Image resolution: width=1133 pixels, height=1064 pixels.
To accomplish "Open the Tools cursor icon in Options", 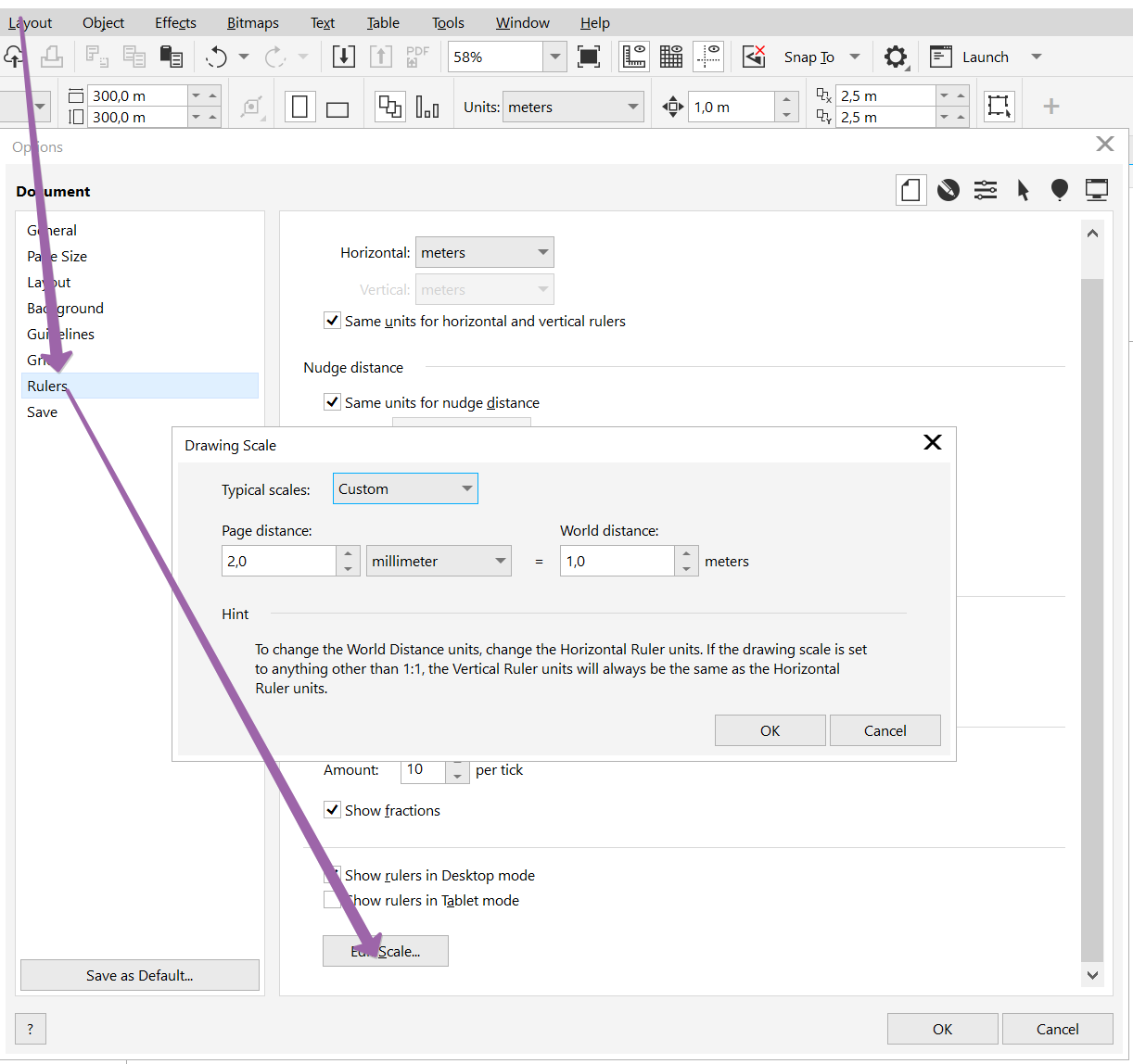I will (x=1023, y=190).
